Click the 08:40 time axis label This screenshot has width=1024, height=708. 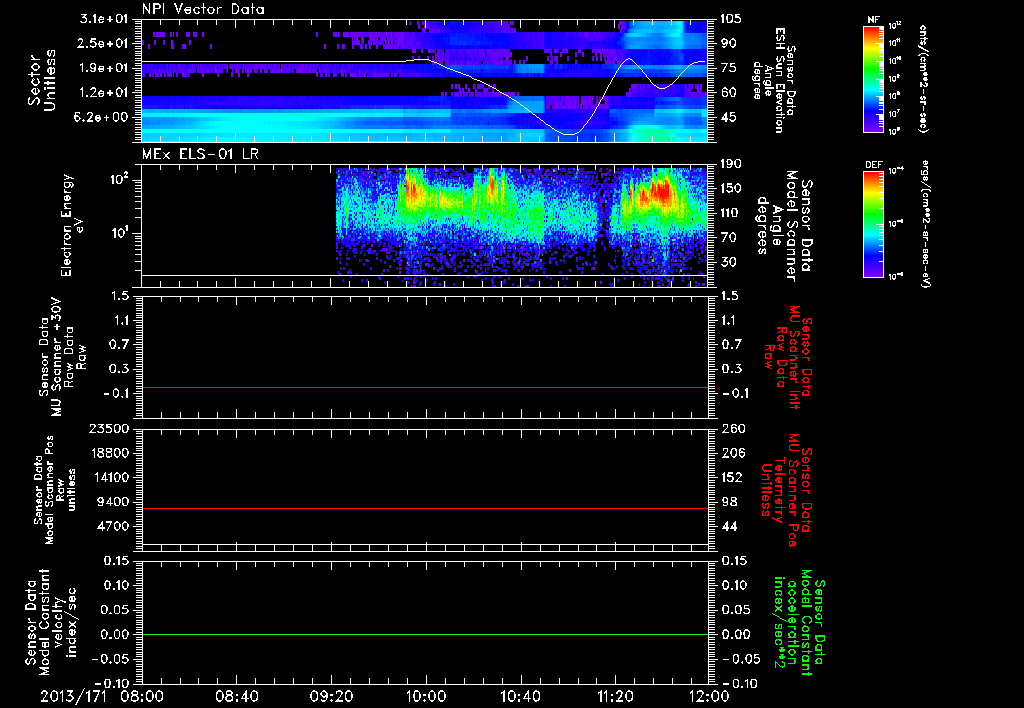click(237, 696)
